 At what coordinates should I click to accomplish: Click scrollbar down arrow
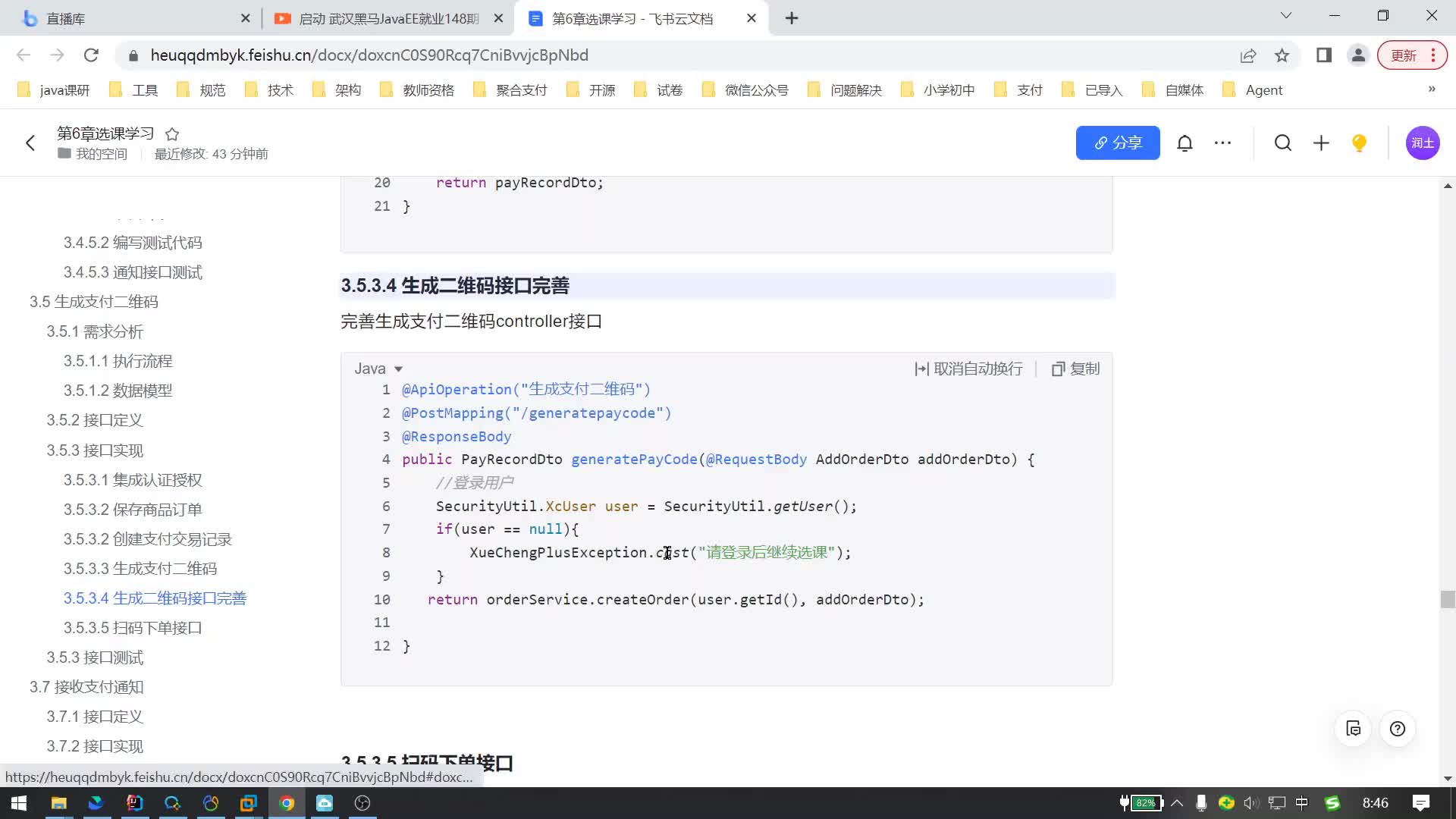pos(1448,779)
